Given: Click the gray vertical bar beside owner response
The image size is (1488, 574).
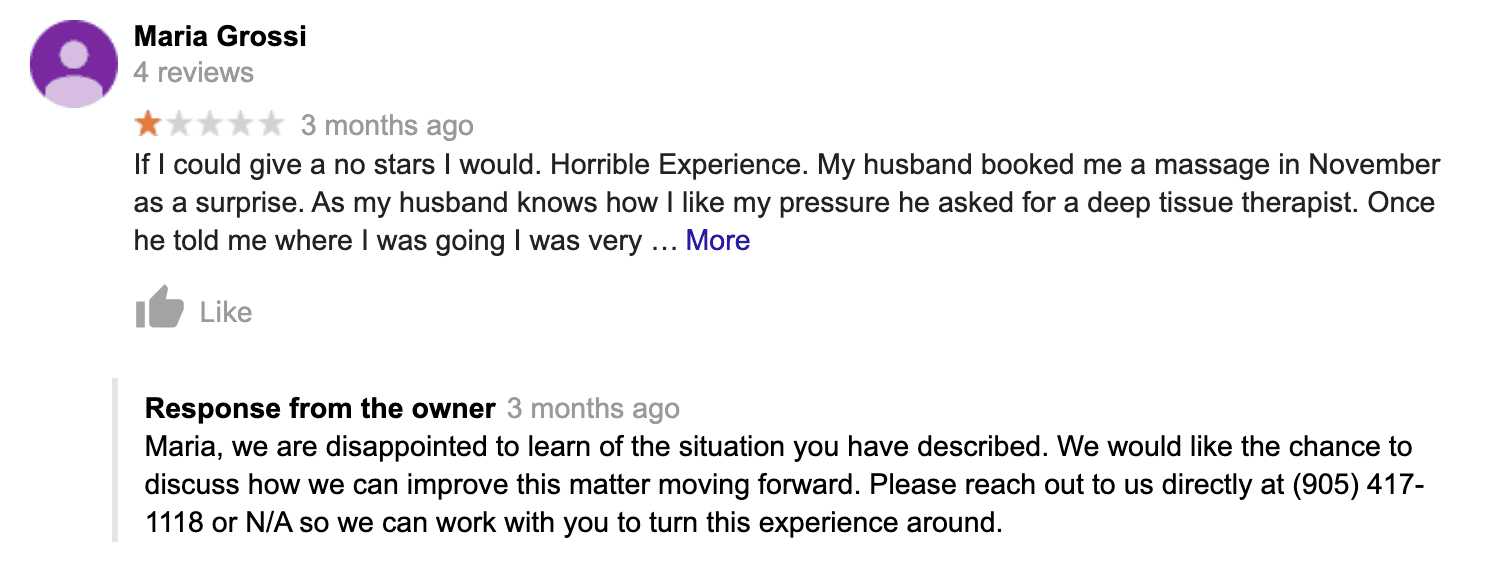Looking at the screenshot, I should click(116, 460).
